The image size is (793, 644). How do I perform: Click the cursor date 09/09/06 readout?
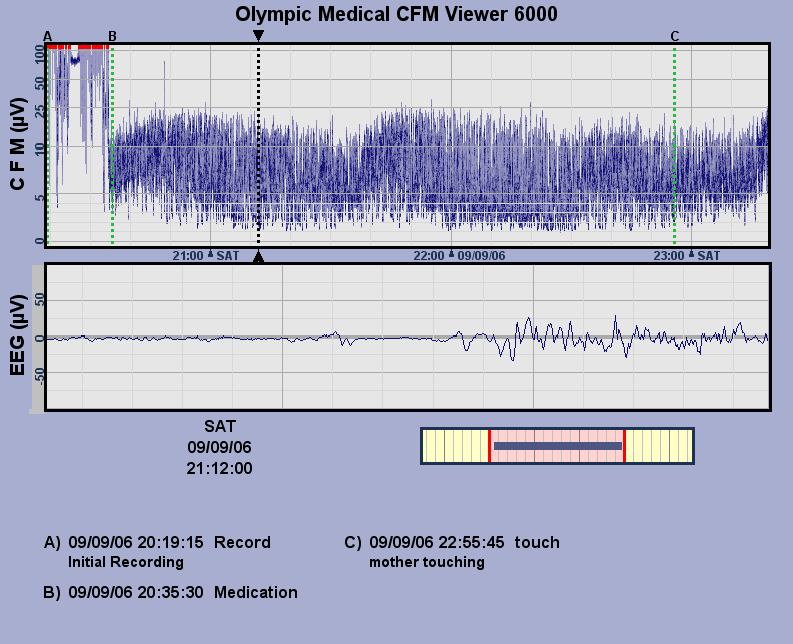(x=219, y=447)
